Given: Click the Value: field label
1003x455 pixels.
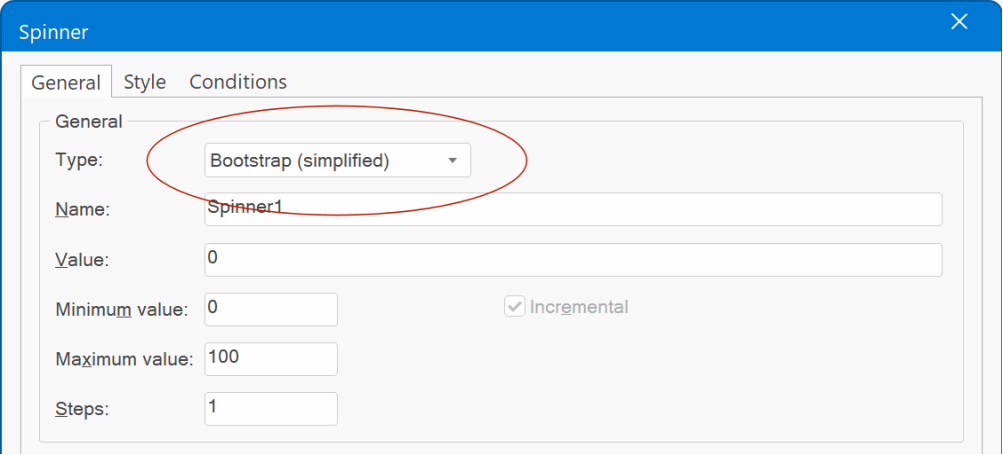Looking at the screenshot, I should click(x=83, y=260).
